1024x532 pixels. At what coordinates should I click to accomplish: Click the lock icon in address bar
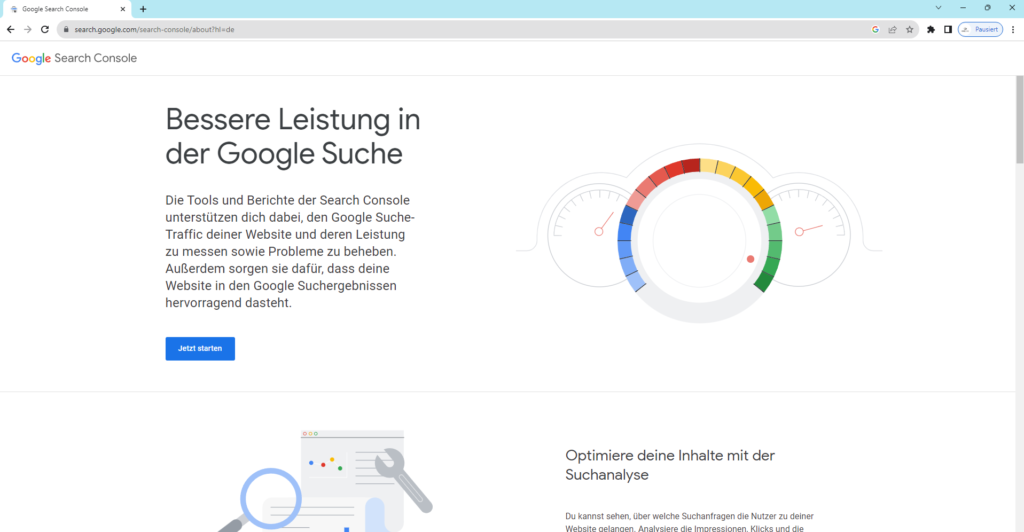66,29
